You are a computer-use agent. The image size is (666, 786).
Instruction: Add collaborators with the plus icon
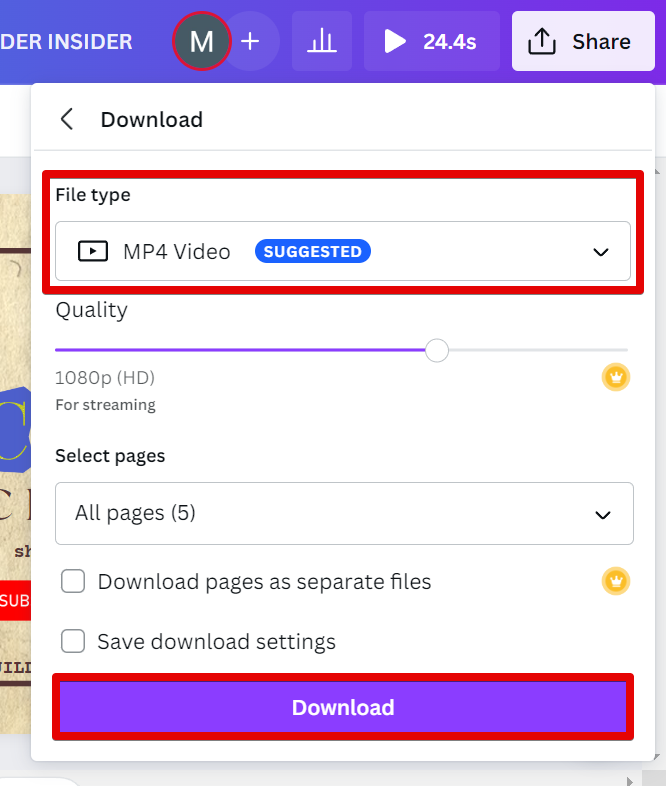pos(250,42)
